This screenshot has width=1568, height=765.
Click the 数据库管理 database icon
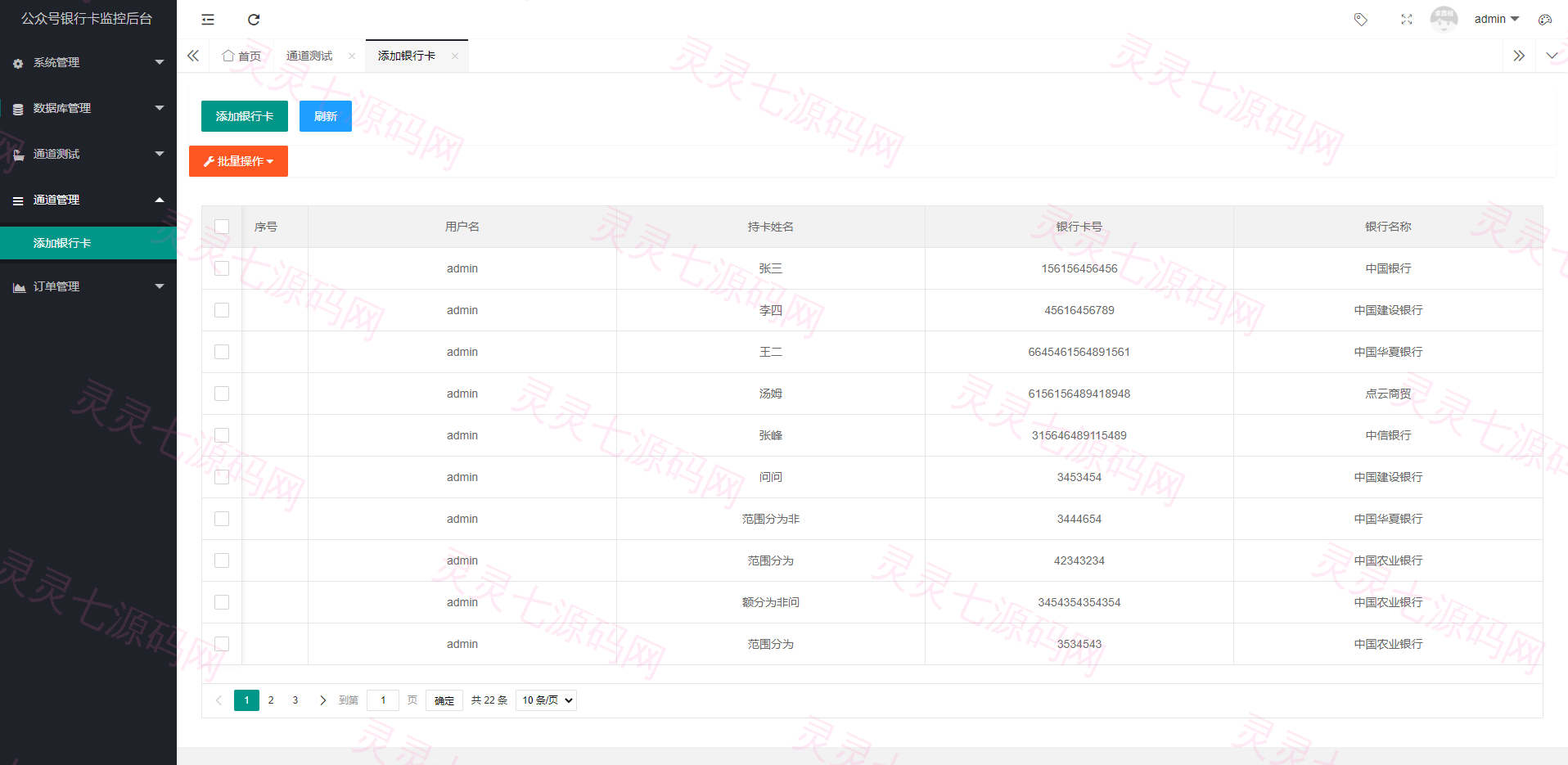[18, 109]
